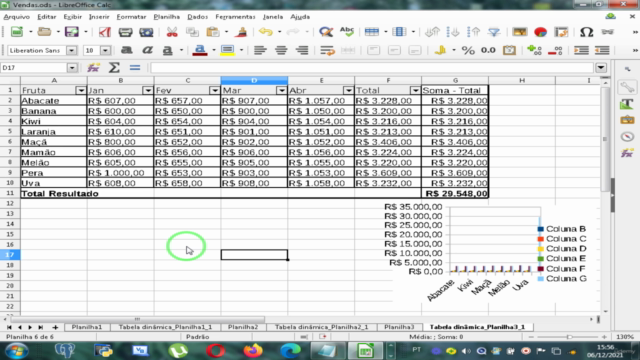
Task: Open Mar column filter dropdown
Action: [x=282, y=90]
